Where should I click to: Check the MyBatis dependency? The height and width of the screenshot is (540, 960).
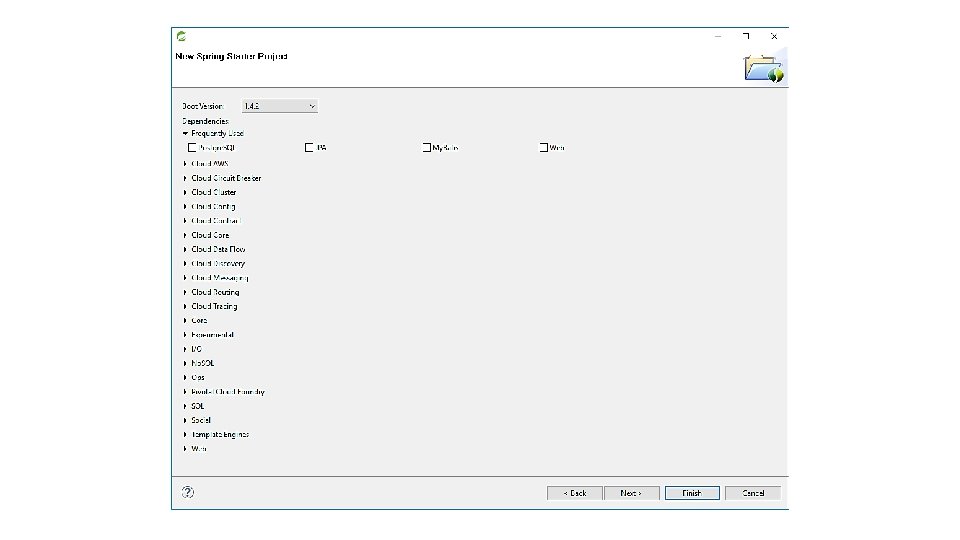tap(427, 148)
